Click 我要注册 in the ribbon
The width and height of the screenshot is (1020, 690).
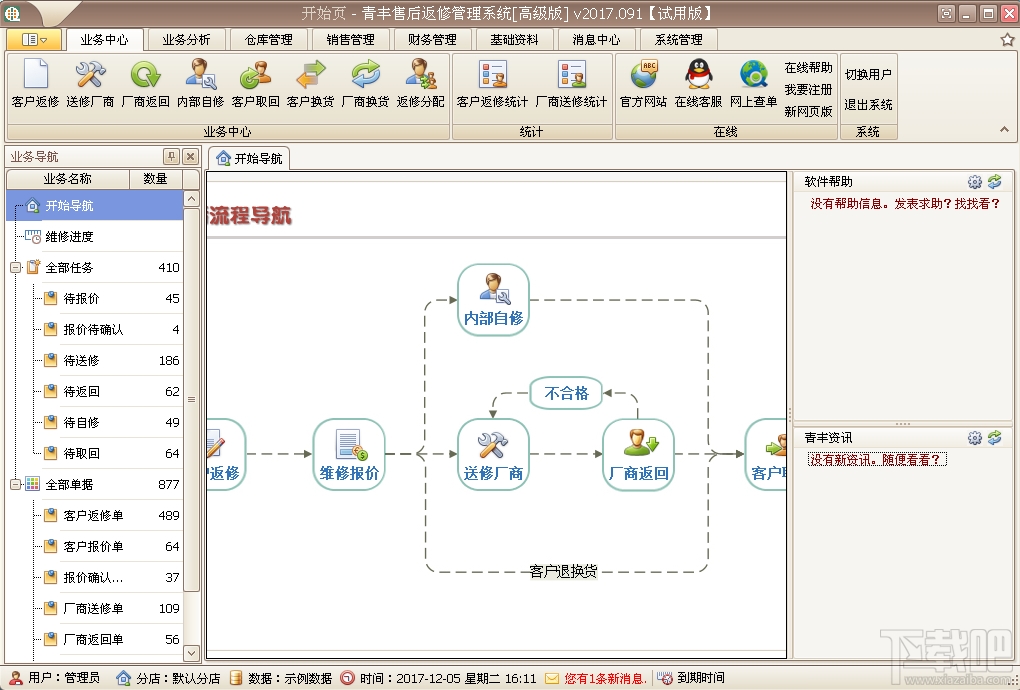[x=808, y=90]
